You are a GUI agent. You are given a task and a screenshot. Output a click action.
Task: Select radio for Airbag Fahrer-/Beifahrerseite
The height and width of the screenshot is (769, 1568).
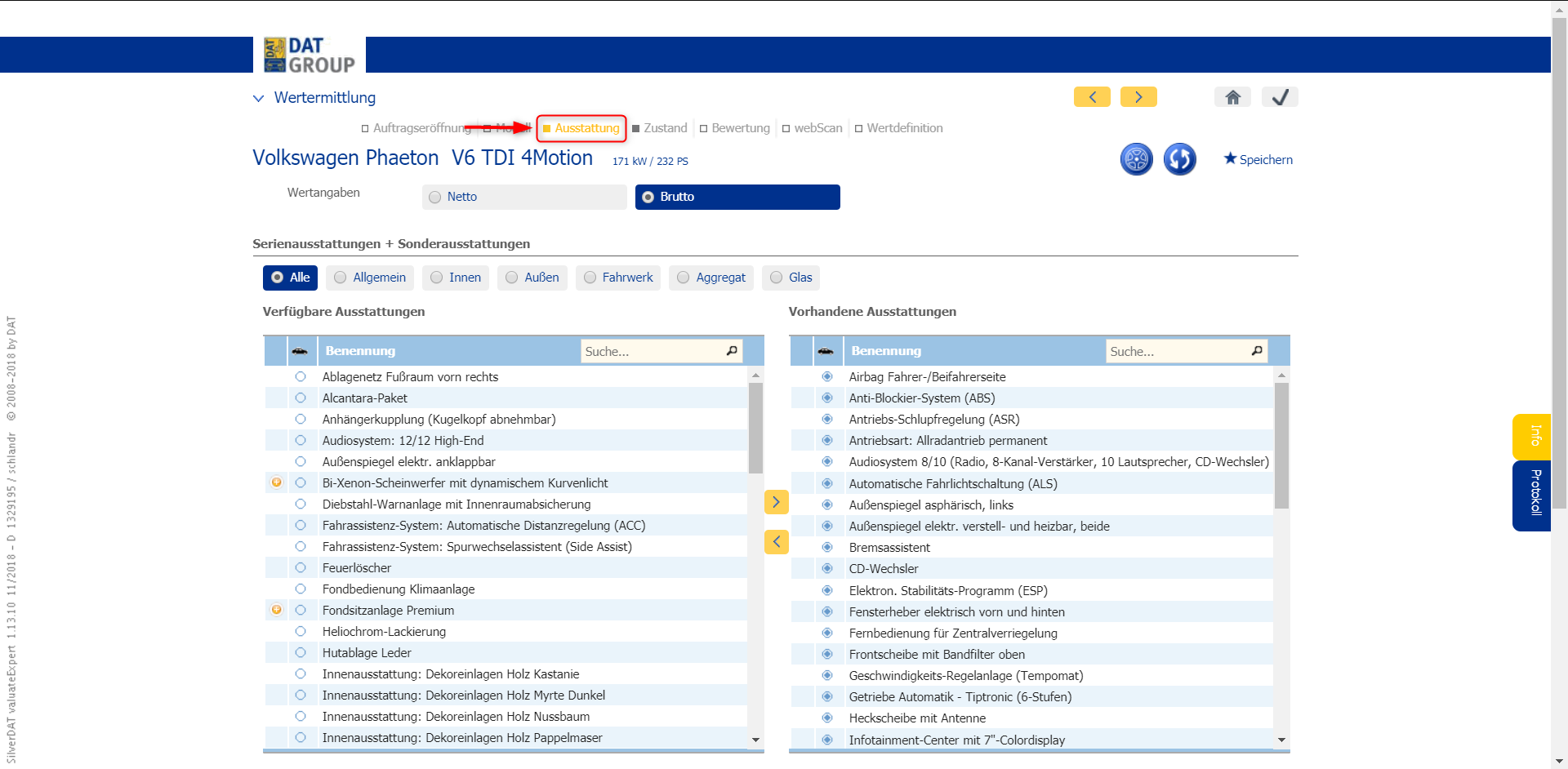click(x=827, y=376)
